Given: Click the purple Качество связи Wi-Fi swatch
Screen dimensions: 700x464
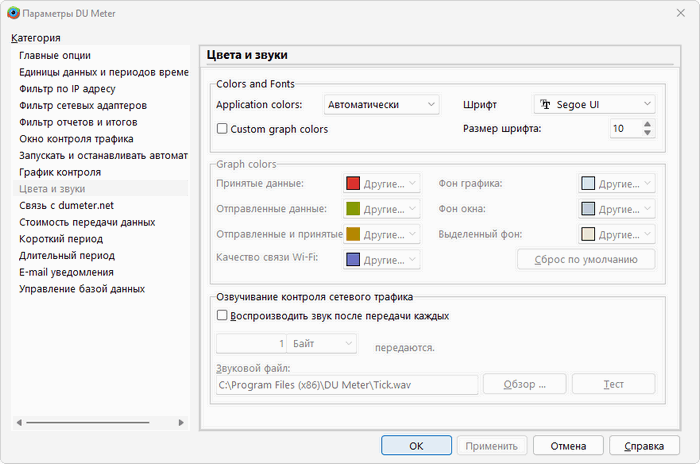Looking at the screenshot, I should point(353,259).
